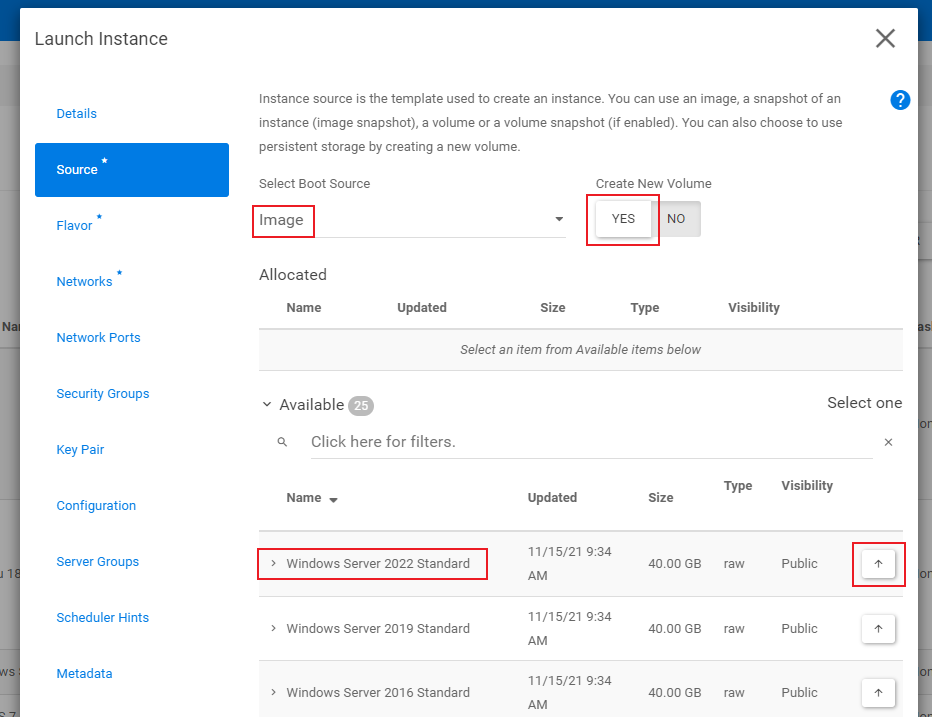Select the Source step
The height and width of the screenshot is (717, 932).
pyautogui.click(x=132, y=169)
